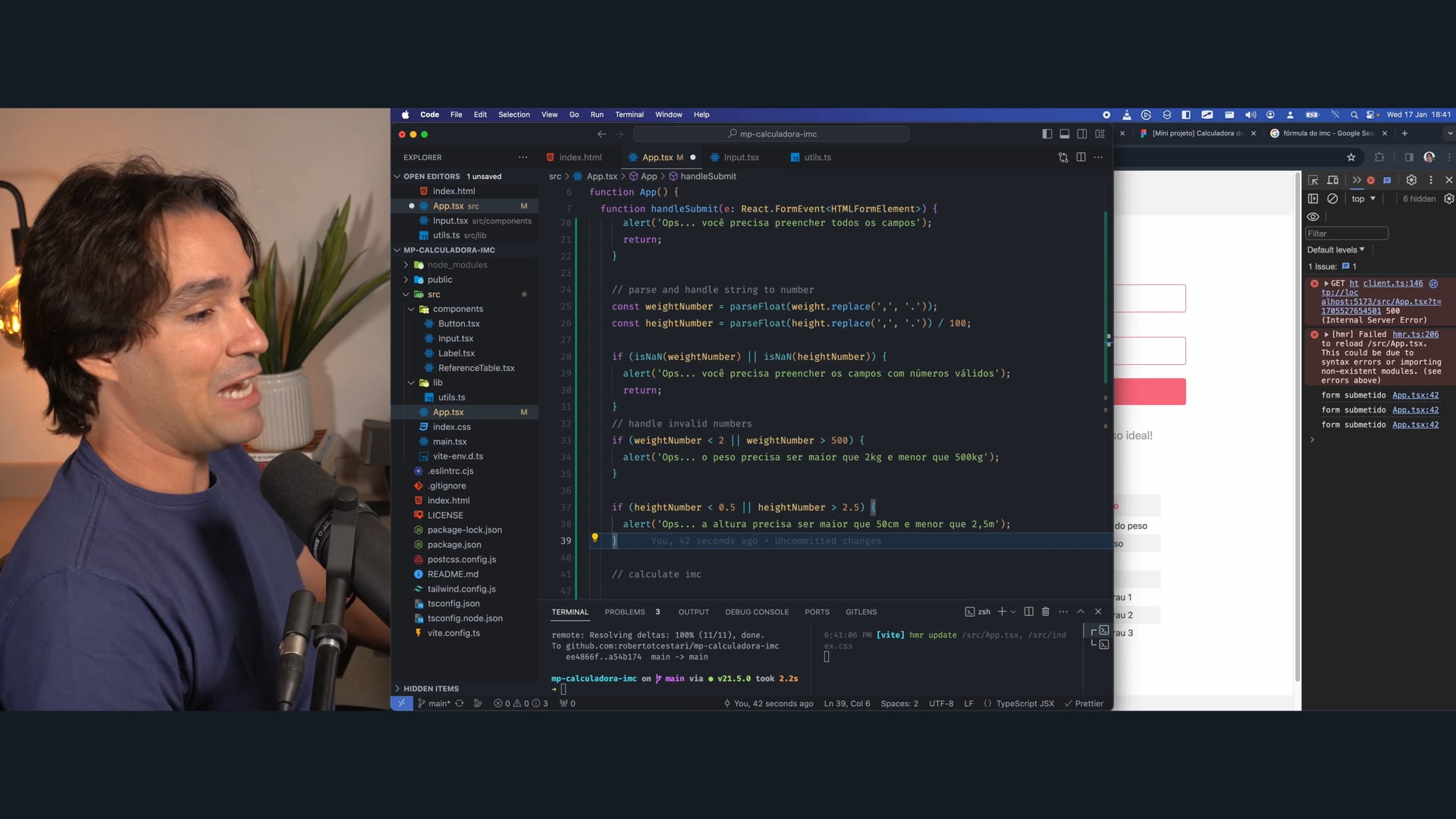Split the terminal panel
1456x819 pixels.
tap(1028, 612)
